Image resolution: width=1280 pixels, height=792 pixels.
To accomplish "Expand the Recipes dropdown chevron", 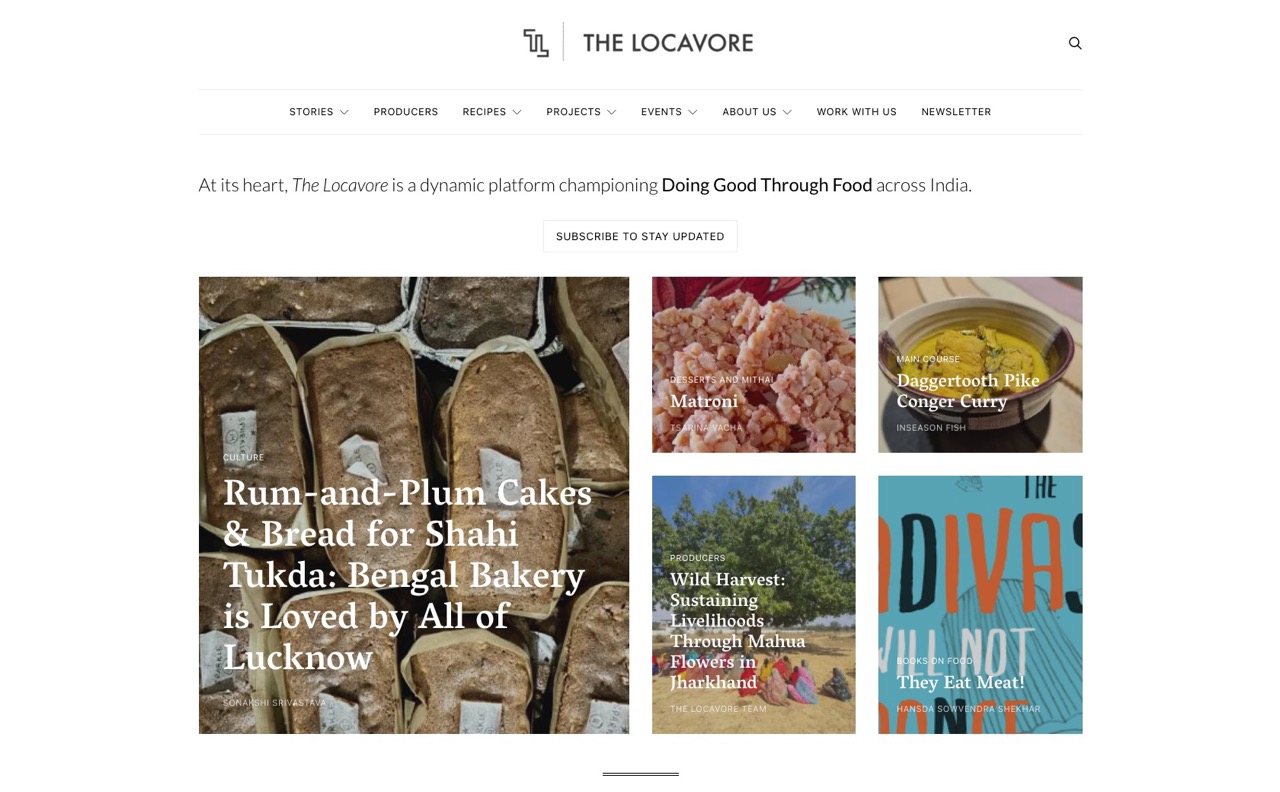I will point(517,112).
